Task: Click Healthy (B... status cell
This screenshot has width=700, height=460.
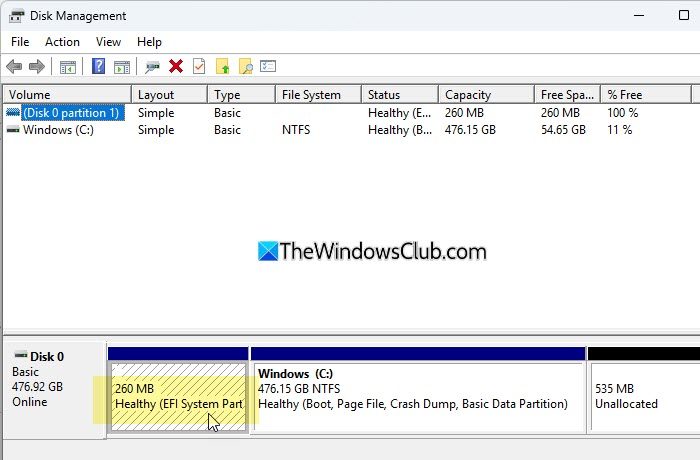Action: 400,130
